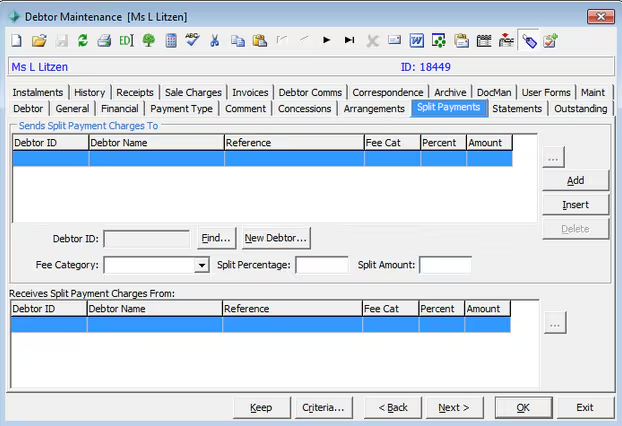Image resolution: width=622 pixels, height=426 pixels.
Task: Click the New Debtor... button
Action: coord(275,238)
